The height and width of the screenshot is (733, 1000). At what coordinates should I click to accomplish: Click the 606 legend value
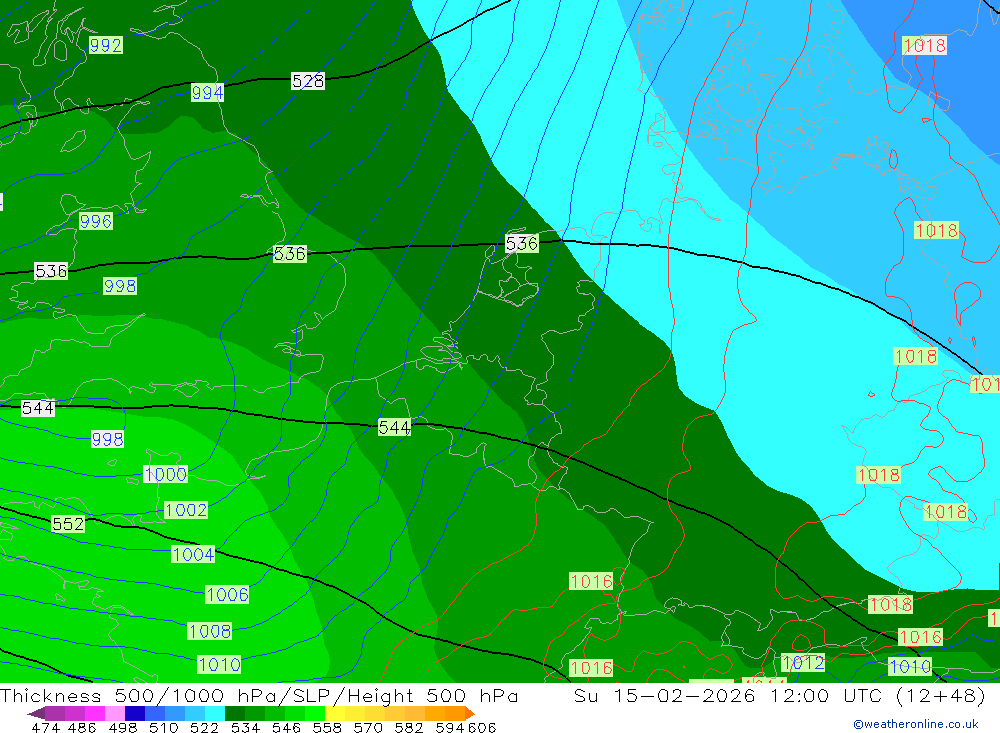point(482,727)
